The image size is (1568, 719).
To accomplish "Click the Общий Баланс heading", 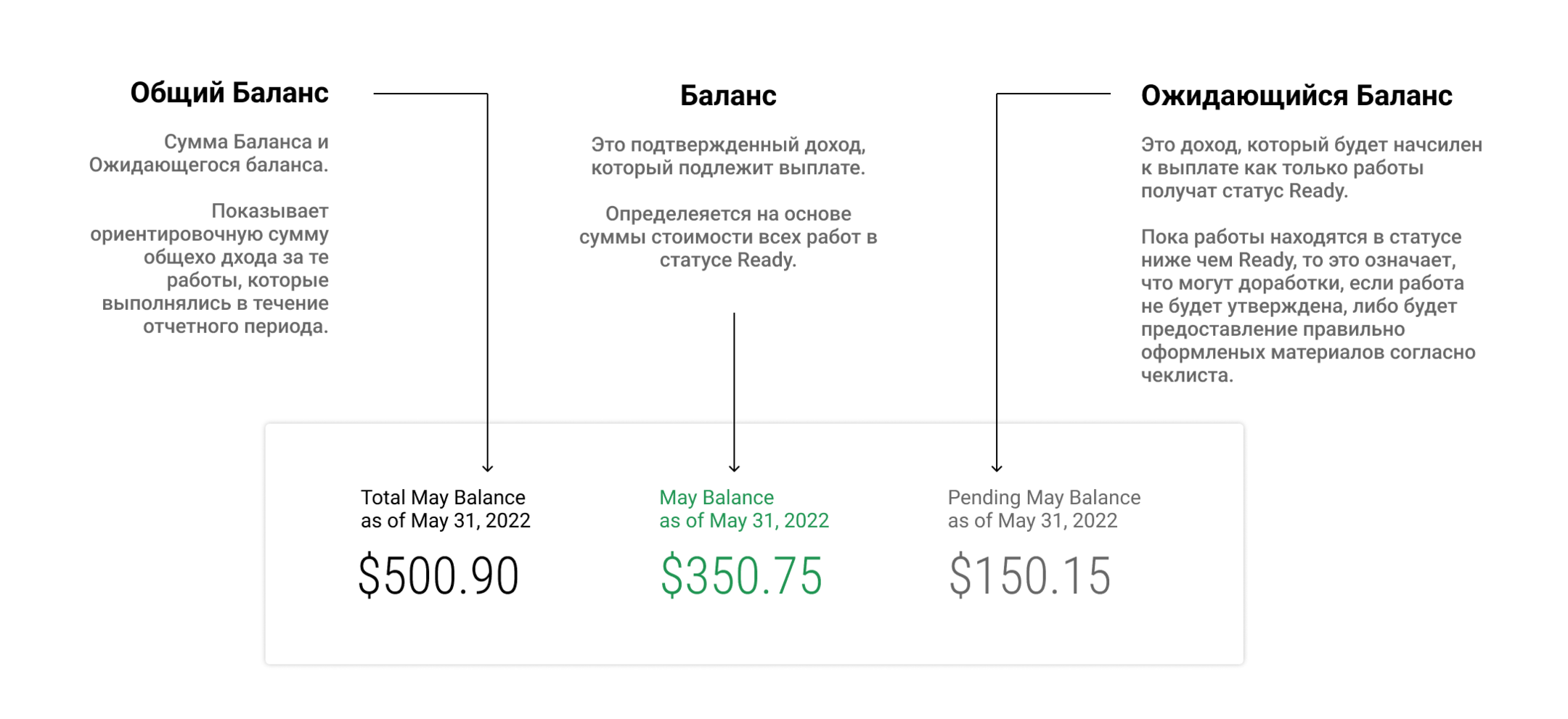I will click(x=229, y=94).
